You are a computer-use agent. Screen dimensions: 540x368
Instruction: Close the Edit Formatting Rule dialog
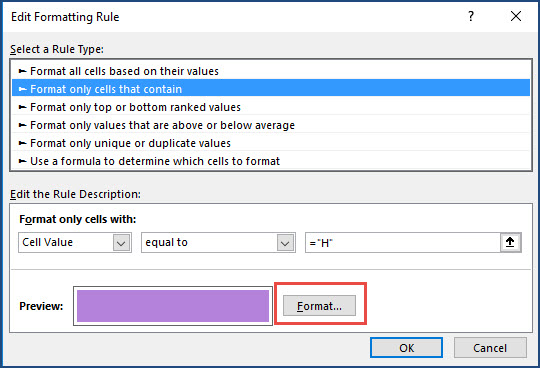coord(516,16)
